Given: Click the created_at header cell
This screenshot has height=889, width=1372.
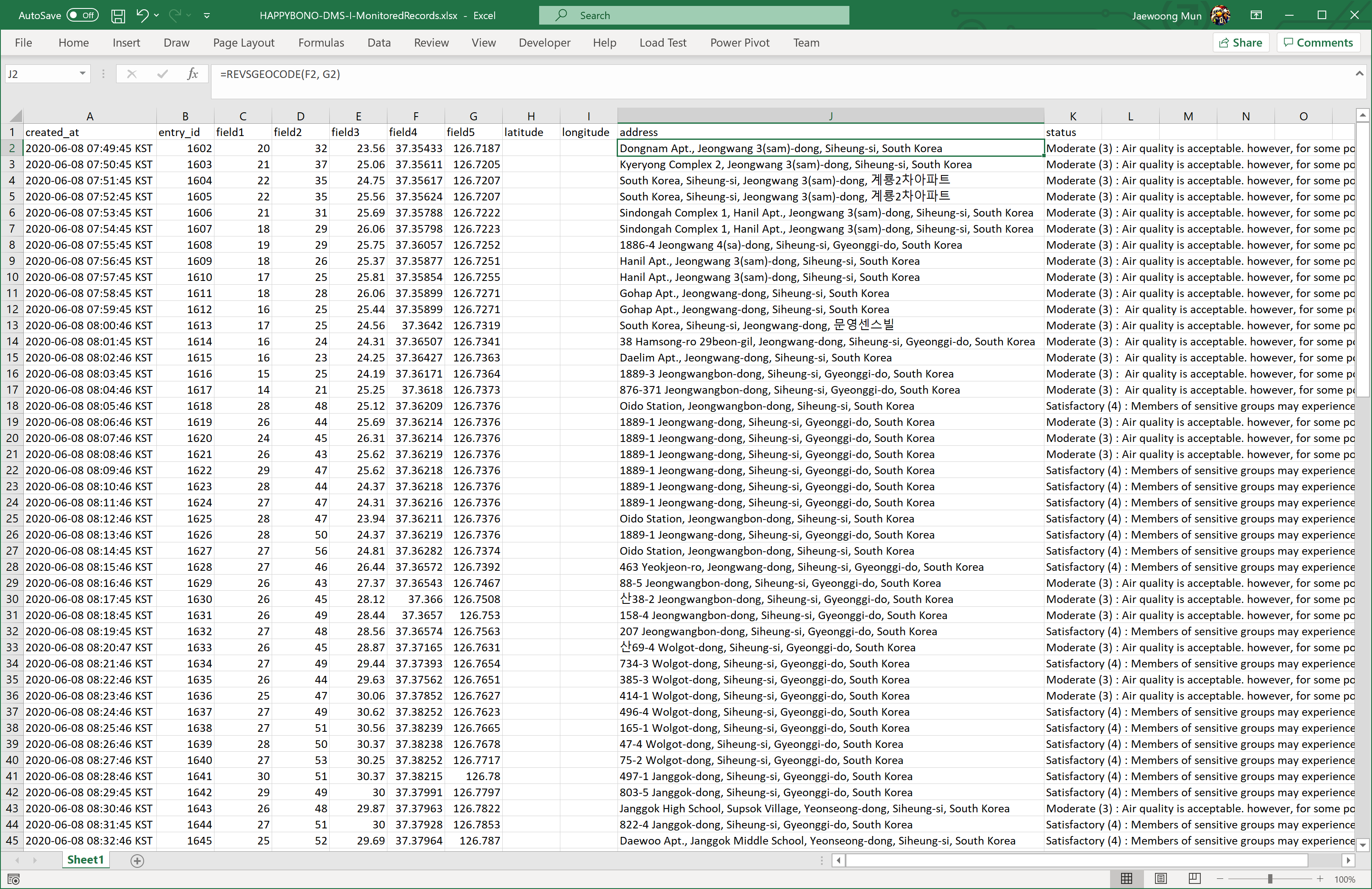Looking at the screenshot, I should (x=89, y=132).
